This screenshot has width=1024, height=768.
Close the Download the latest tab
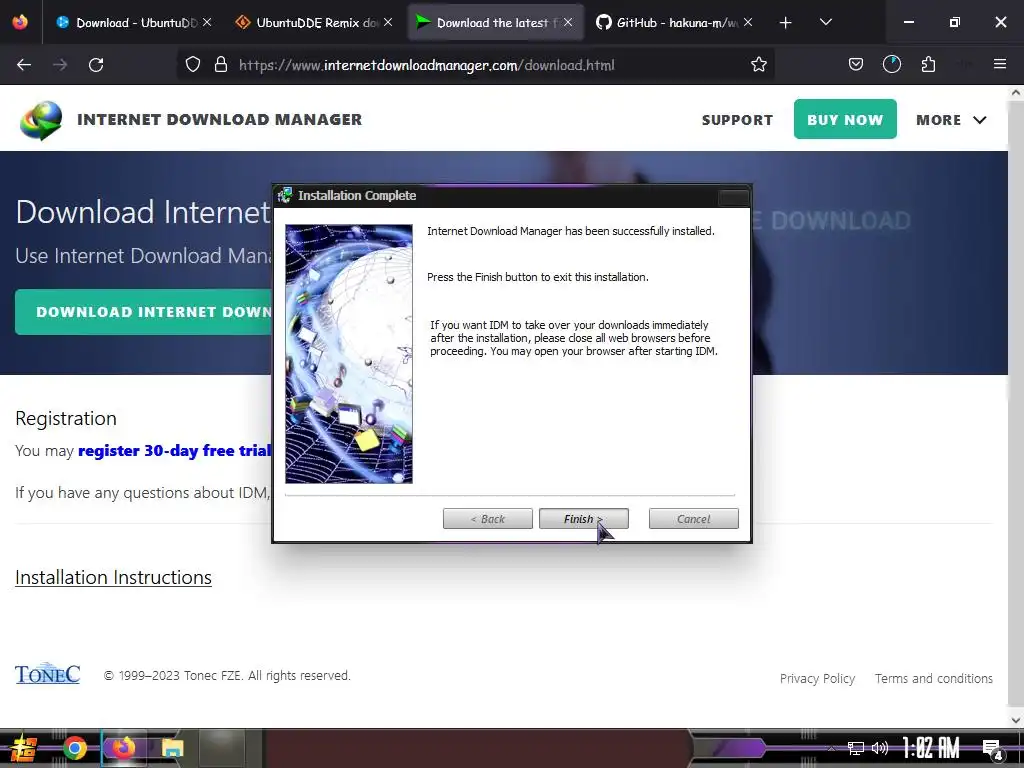[x=568, y=22]
